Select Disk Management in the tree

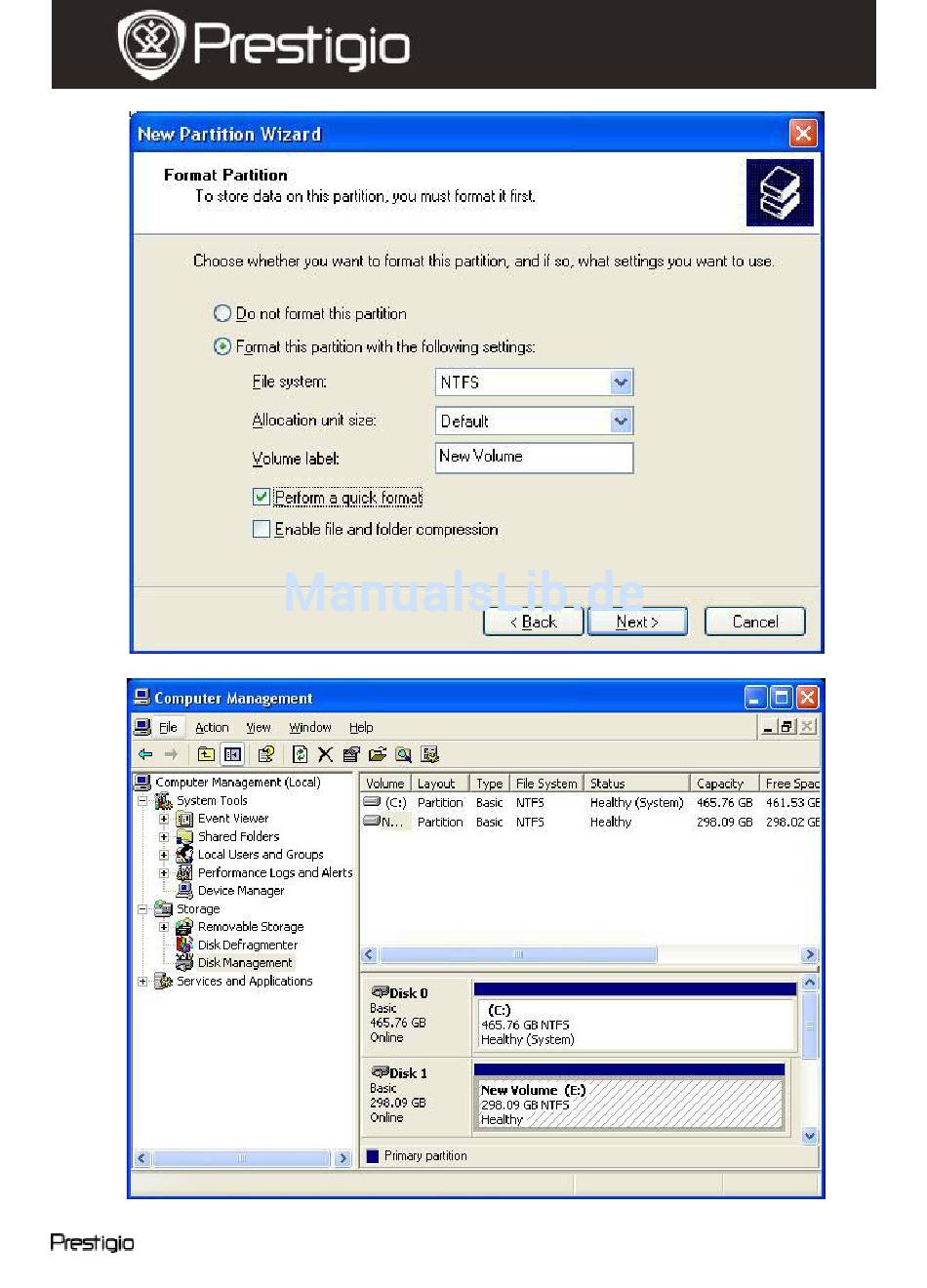244,962
